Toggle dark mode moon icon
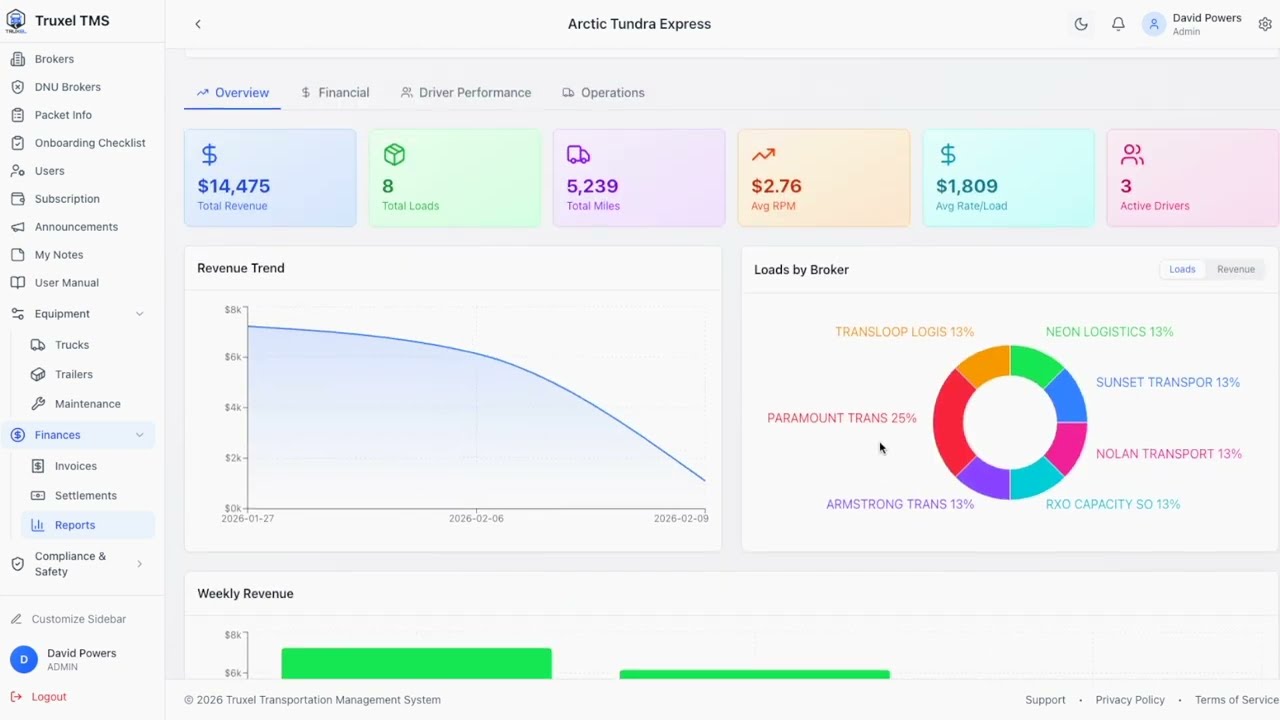This screenshot has height=720, width=1280. click(x=1081, y=24)
